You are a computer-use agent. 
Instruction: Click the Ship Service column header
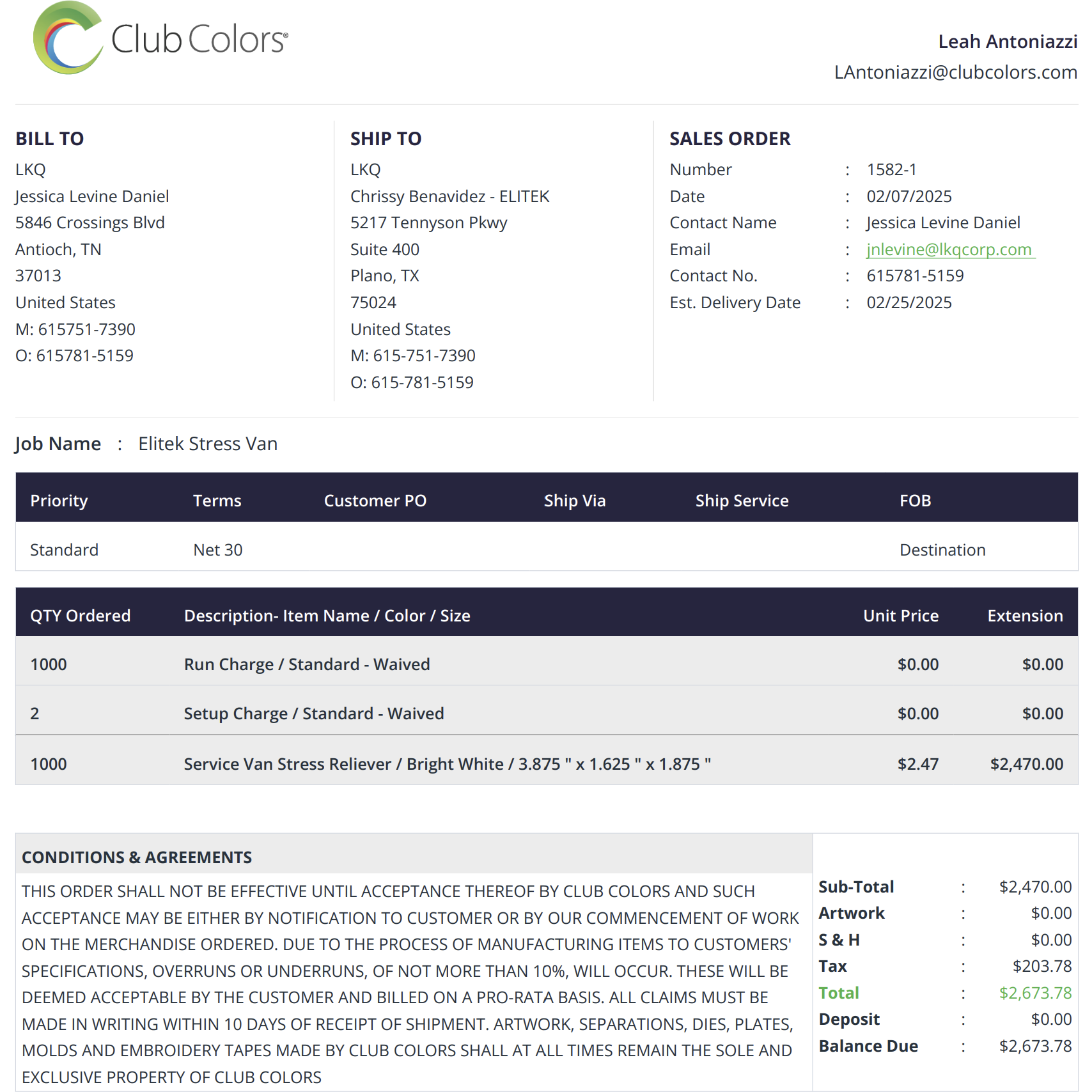pos(742,501)
